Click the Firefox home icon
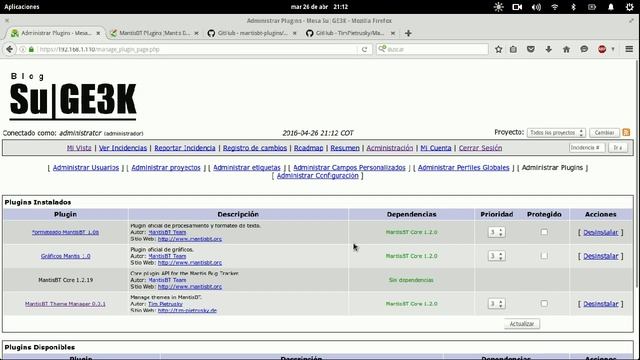 tap(566, 49)
